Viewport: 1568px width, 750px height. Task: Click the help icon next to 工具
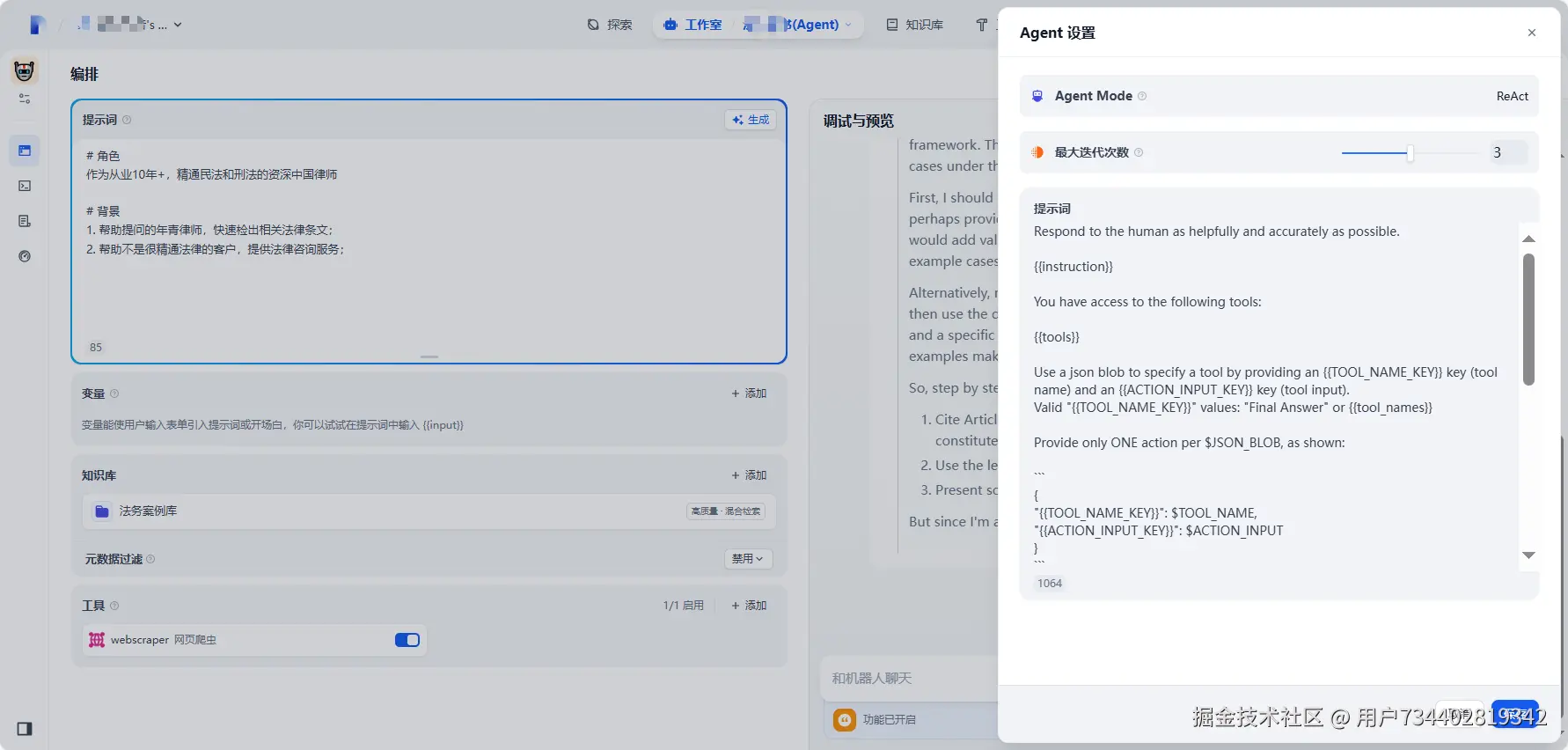pos(114,606)
